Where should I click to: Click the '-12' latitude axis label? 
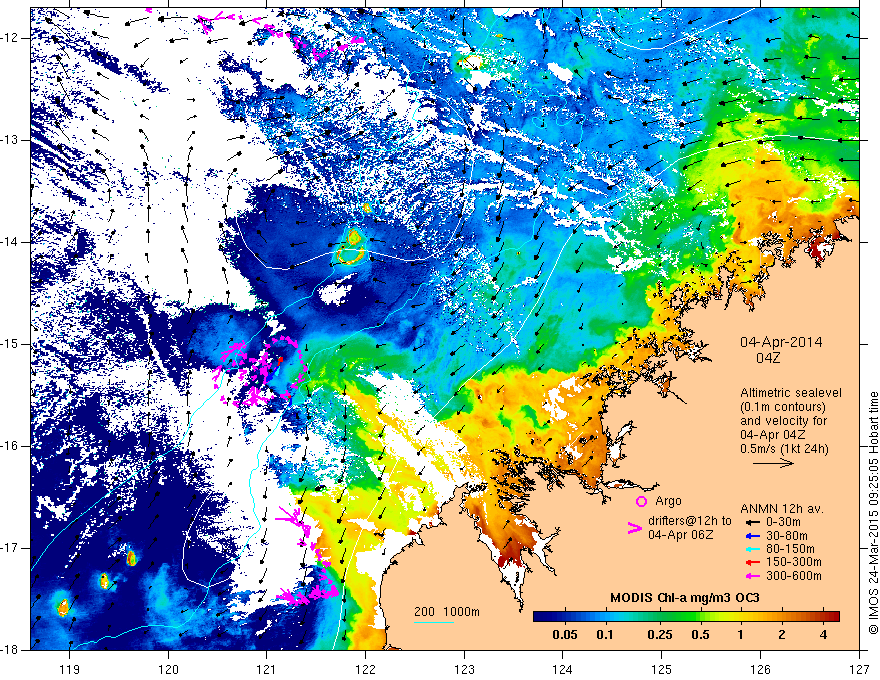[11, 38]
